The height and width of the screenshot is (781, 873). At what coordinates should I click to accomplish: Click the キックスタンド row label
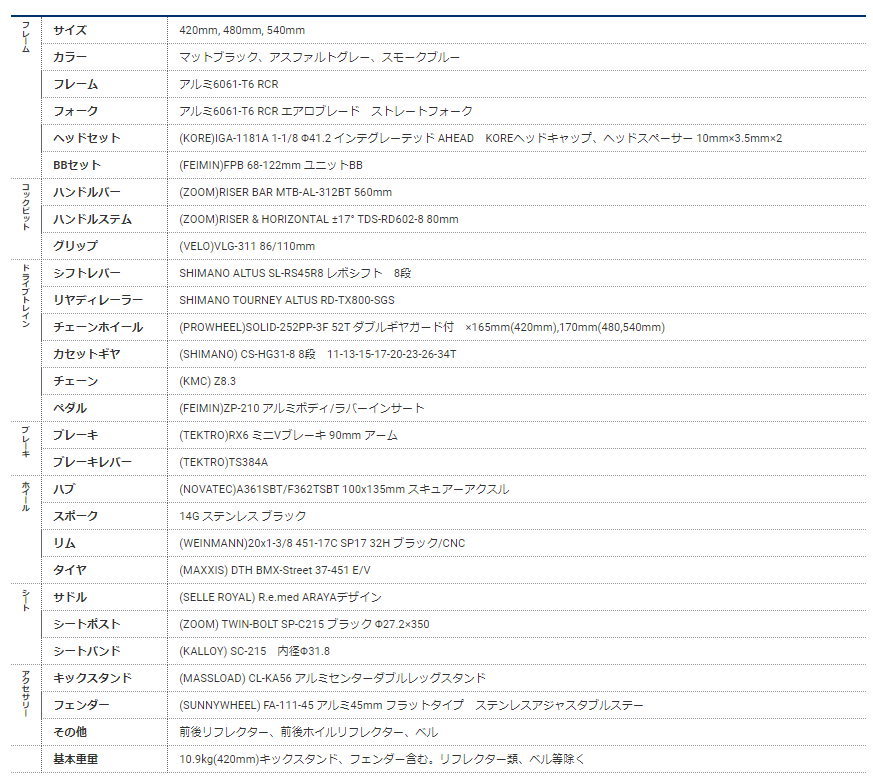click(92, 678)
